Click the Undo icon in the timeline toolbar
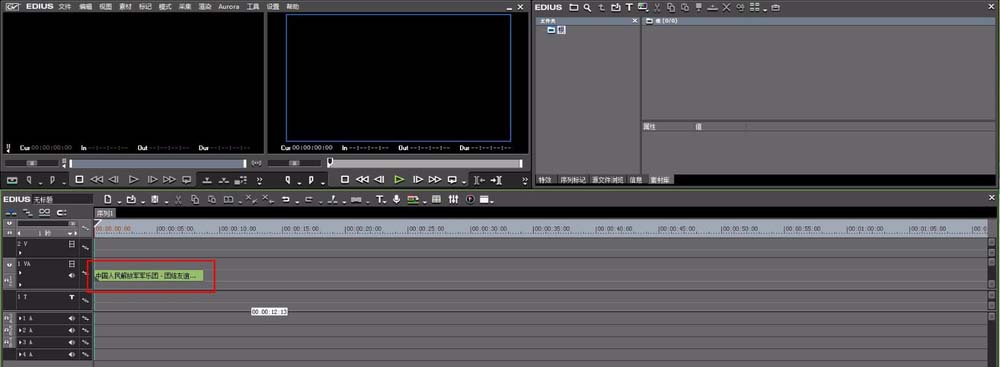 click(286, 199)
